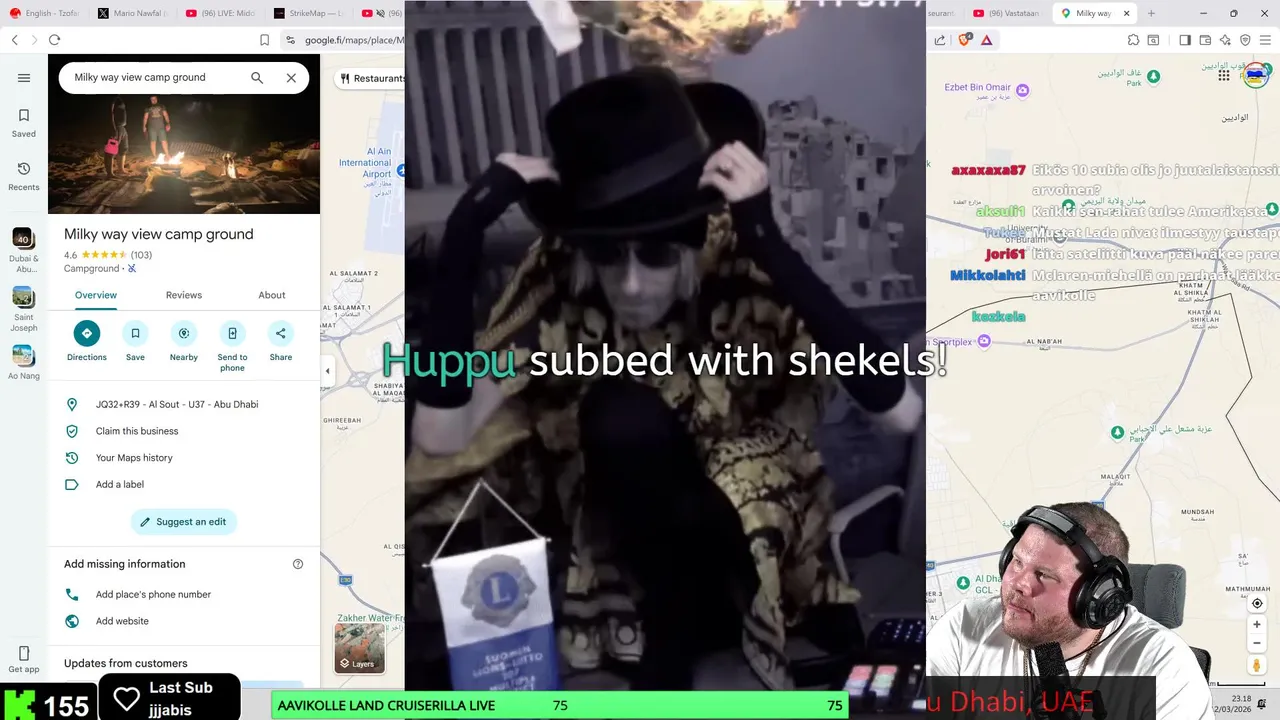1280x720 pixels.
Task: Open the Saint Joseph recent item
Action: (24, 310)
